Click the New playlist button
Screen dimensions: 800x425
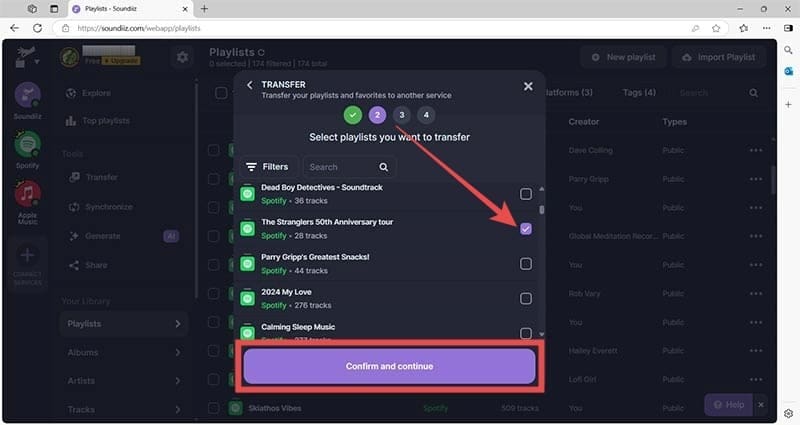click(623, 57)
